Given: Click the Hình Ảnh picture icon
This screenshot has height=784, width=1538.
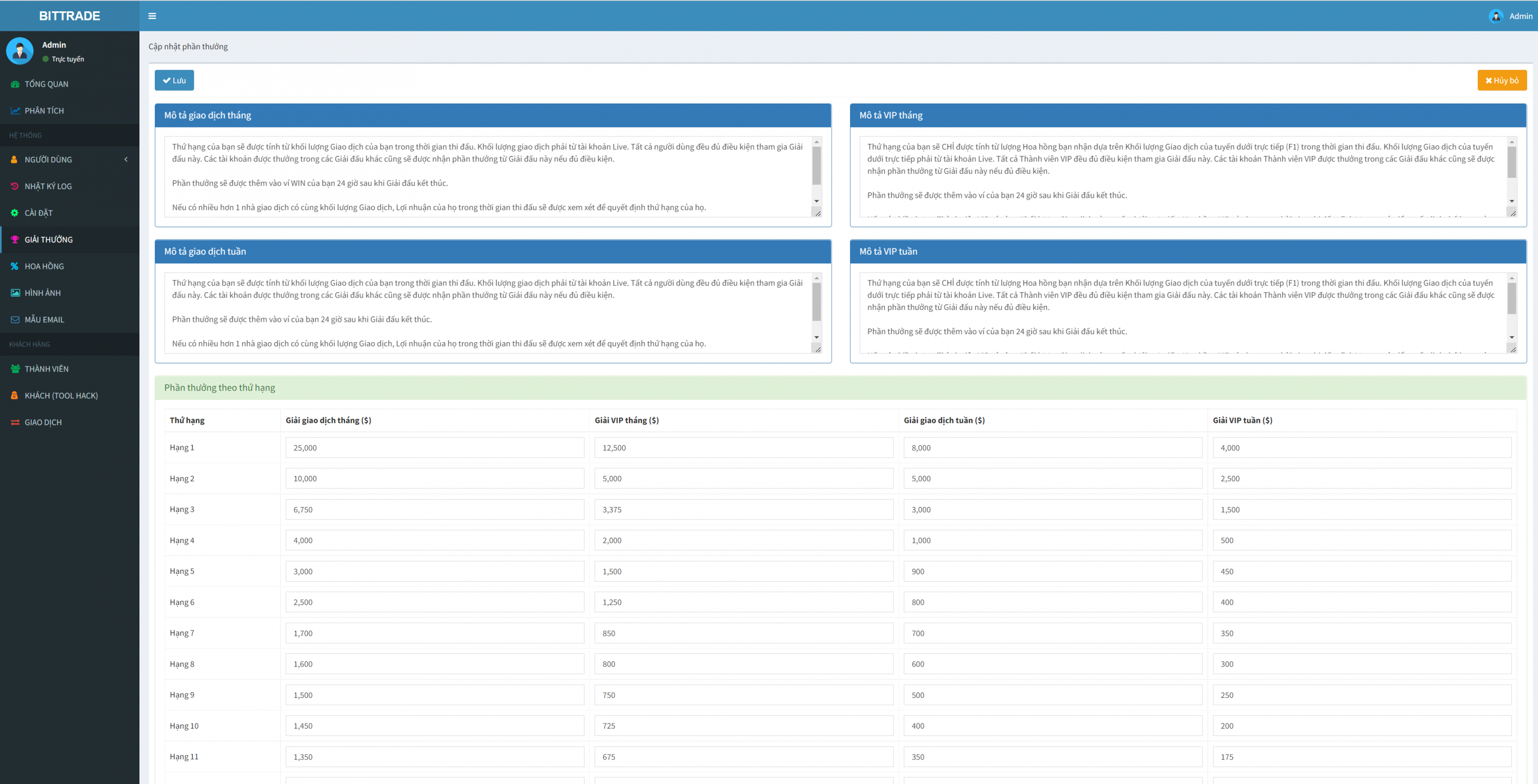Looking at the screenshot, I should tap(15, 293).
